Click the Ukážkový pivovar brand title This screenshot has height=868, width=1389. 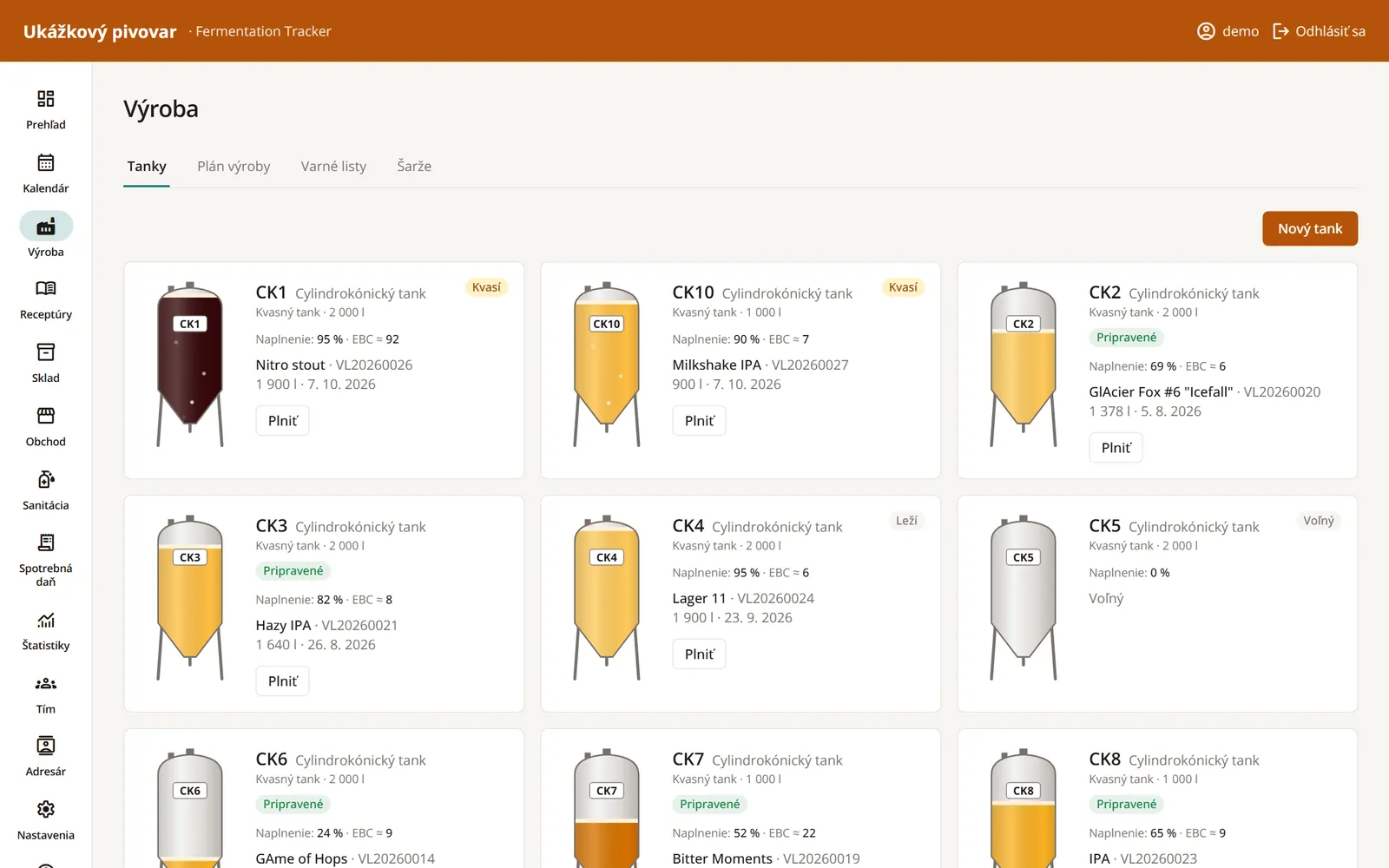(x=100, y=31)
